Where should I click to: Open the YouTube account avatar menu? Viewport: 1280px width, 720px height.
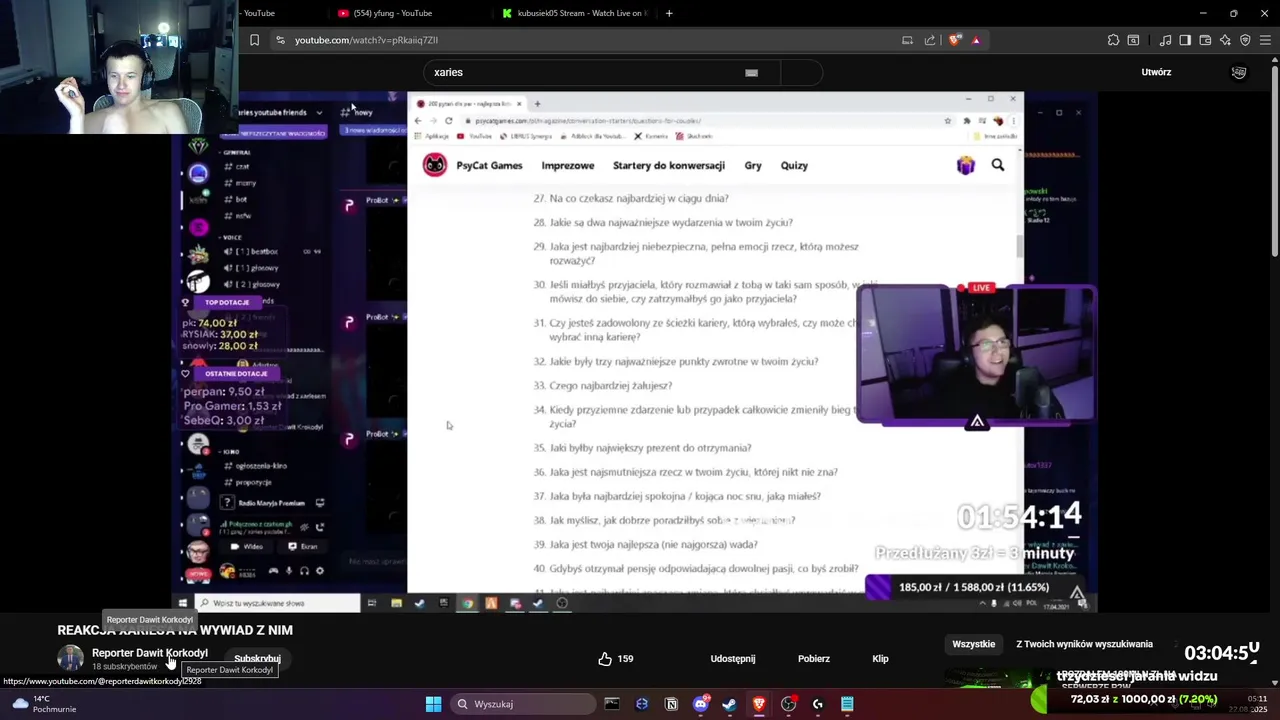pos(1239,72)
